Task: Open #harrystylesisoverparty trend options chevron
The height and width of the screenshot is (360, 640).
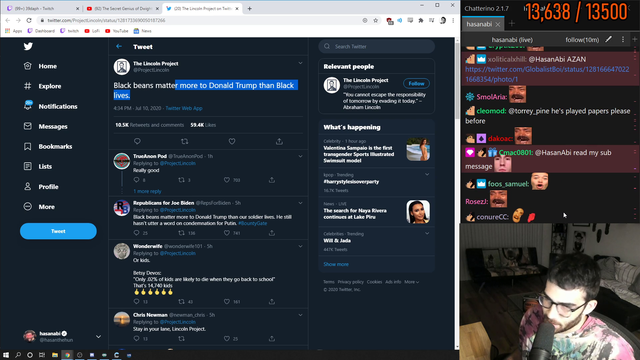Action: 427,174
